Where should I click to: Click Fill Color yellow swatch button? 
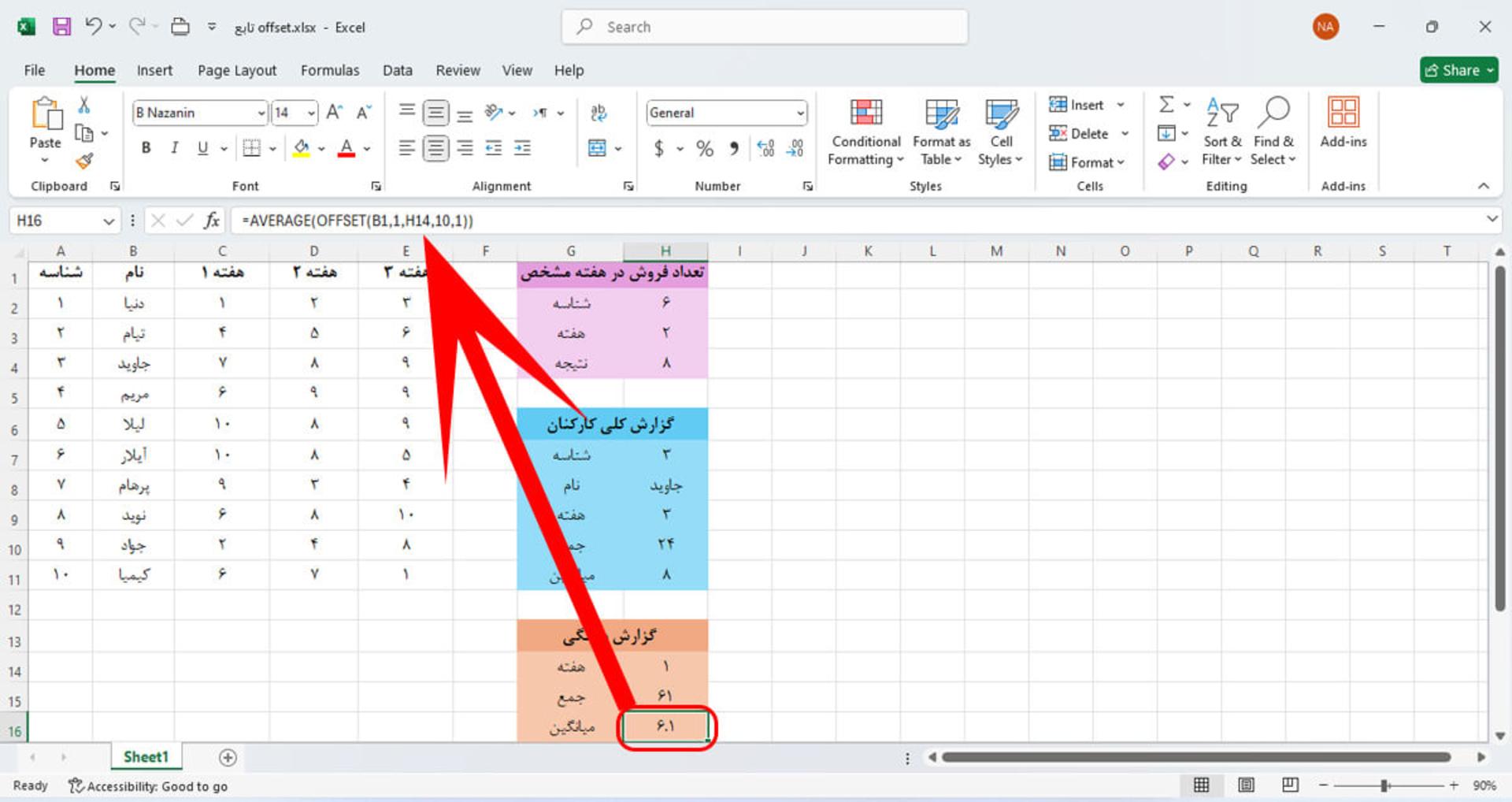click(302, 148)
